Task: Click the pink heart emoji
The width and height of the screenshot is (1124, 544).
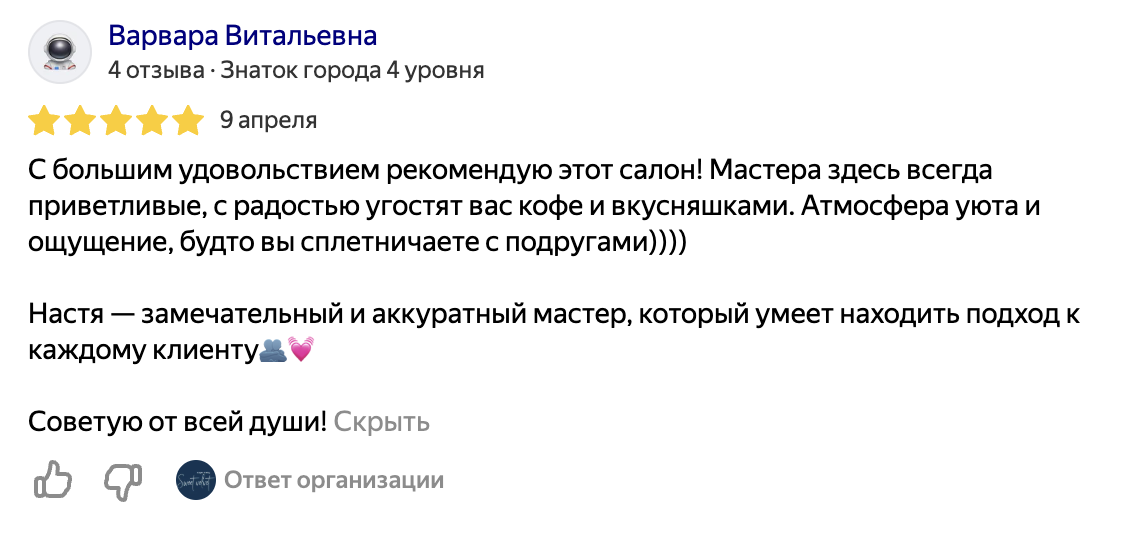Action: pos(300,349)
